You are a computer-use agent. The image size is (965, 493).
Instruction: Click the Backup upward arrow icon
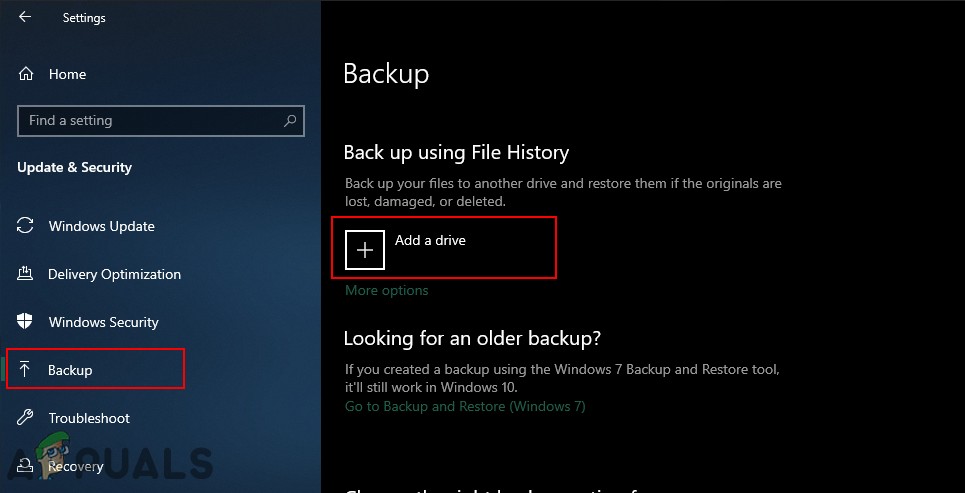pos(26,370)
